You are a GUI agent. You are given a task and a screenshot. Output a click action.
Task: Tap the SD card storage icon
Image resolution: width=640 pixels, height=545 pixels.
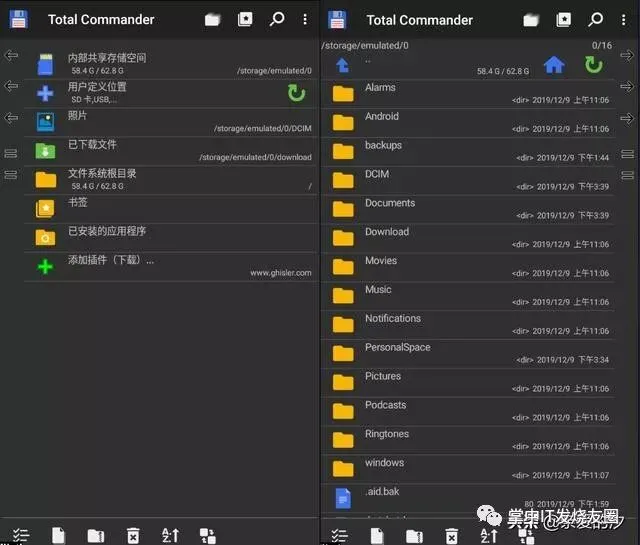tap(45, 64)
